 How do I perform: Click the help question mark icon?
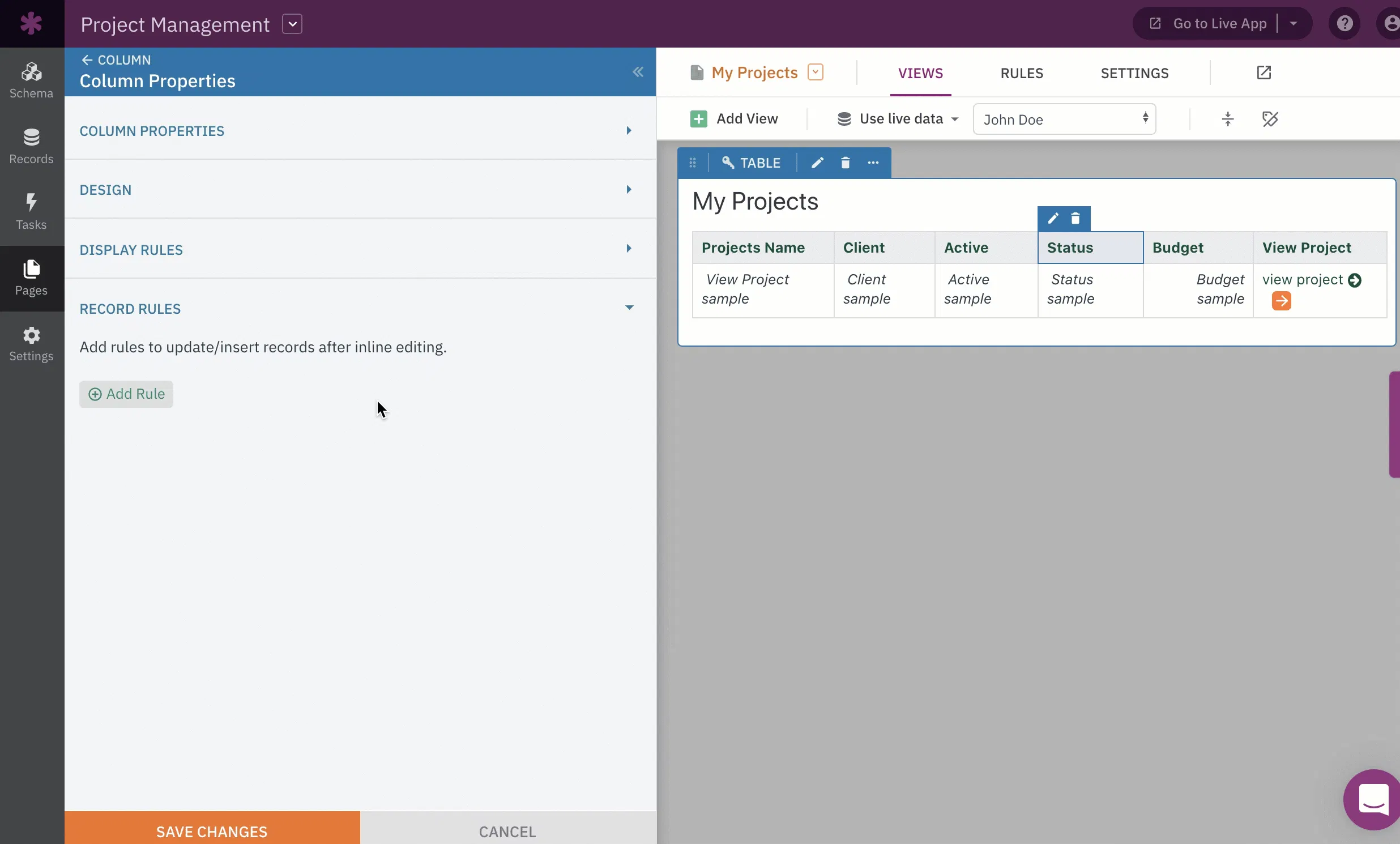tap(1344, 23)
